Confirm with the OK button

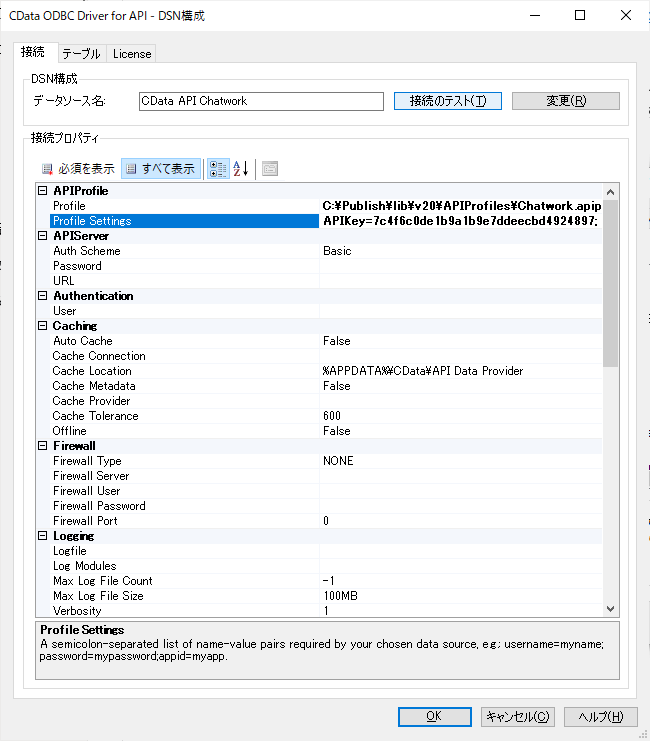point(434,716)
